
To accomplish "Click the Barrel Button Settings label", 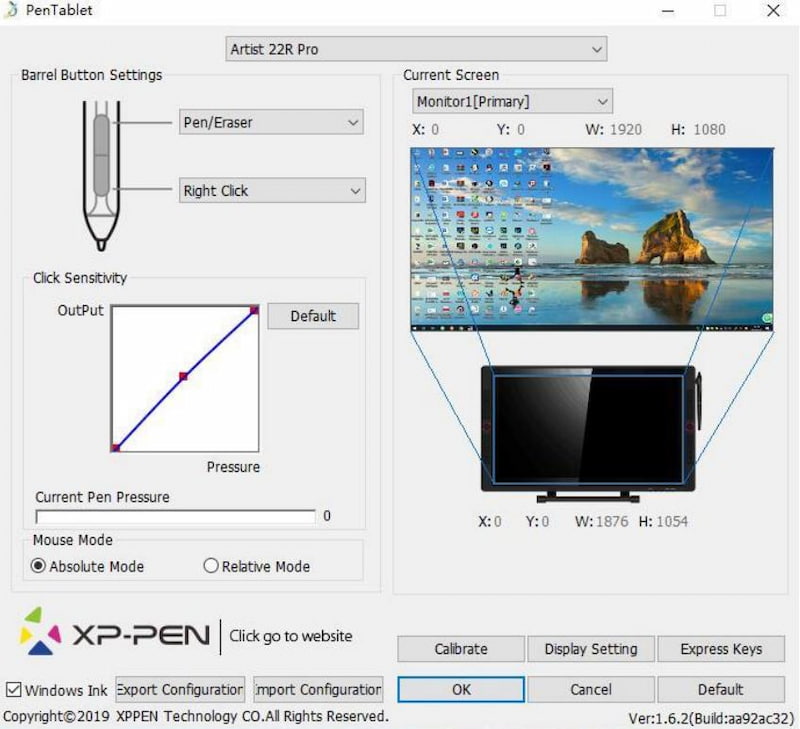I will [92, 75].
